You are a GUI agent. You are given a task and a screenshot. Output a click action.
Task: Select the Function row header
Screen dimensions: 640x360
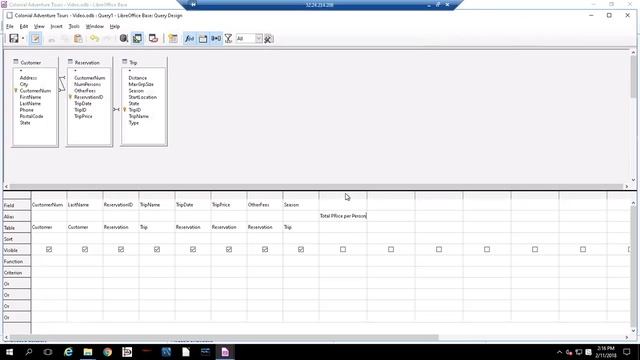(17, 261)
